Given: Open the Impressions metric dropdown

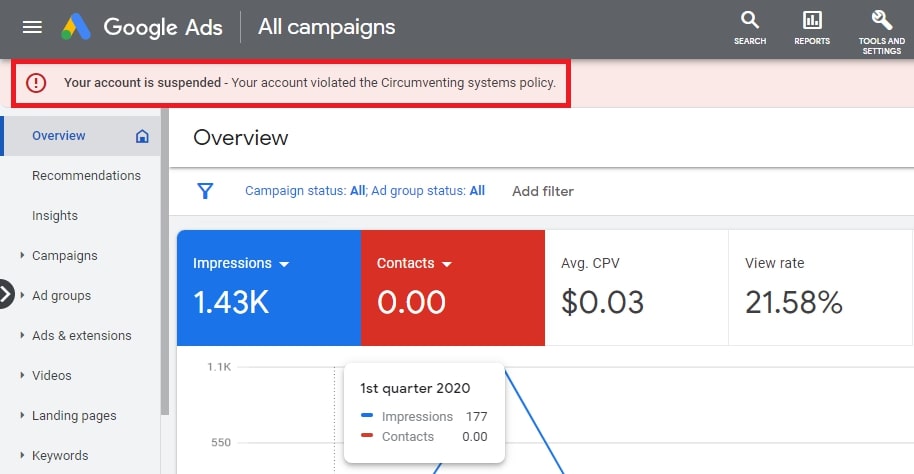Looking at the screenshot, I should click(283, 264).
